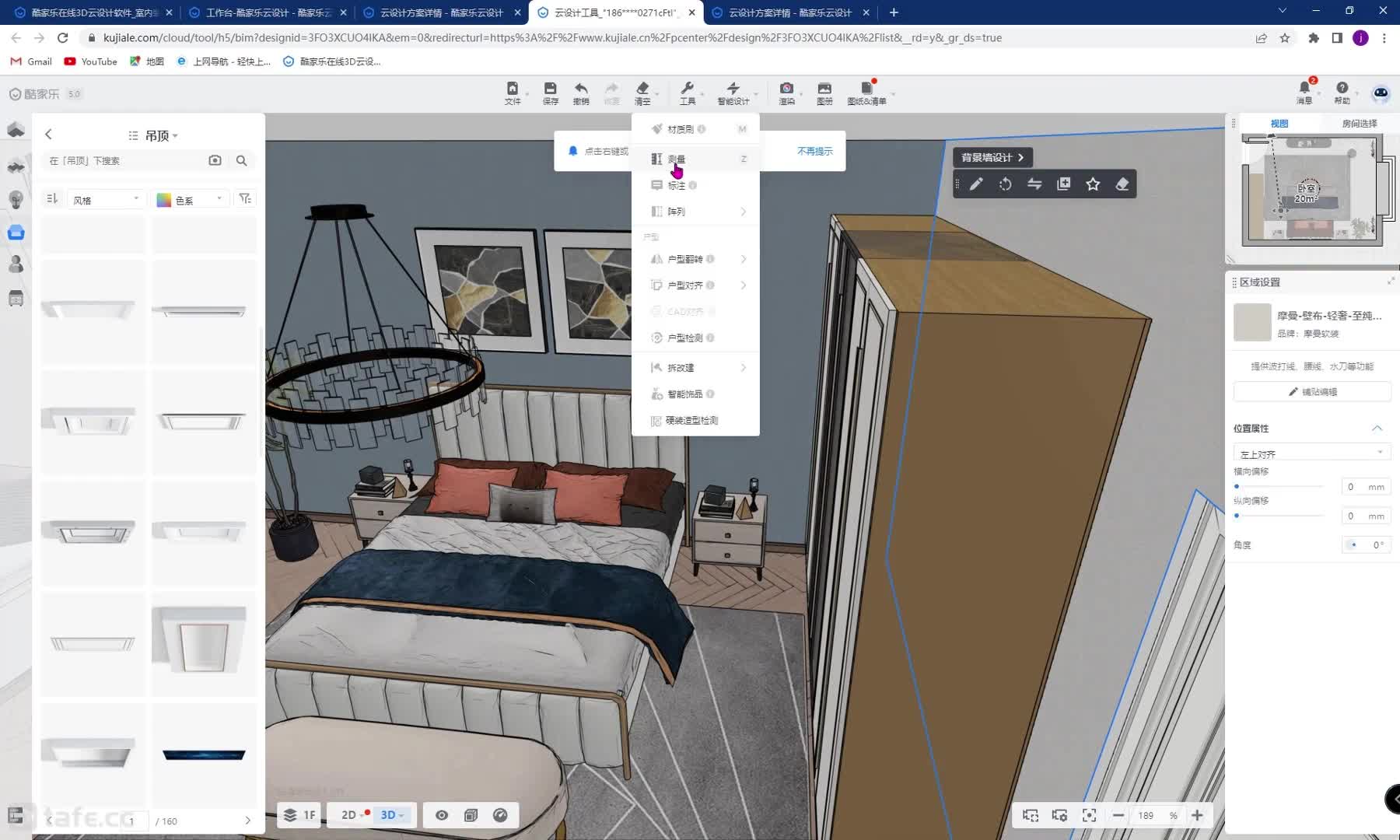
Task: Select 标注 annotation menu item
Action: pyautogui.click(x=695, y=185)
